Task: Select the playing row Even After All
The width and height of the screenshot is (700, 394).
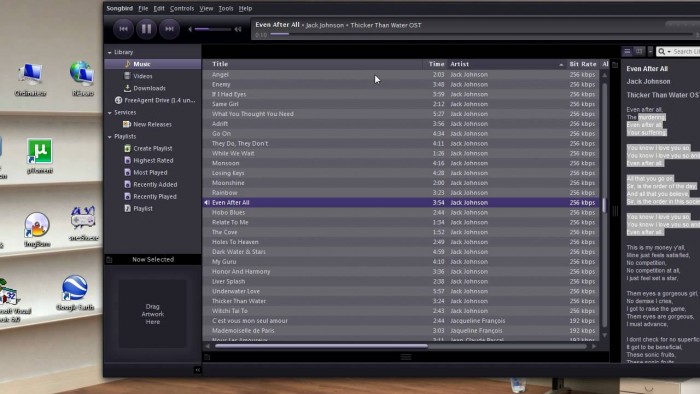Action: (x=400, y=203)
